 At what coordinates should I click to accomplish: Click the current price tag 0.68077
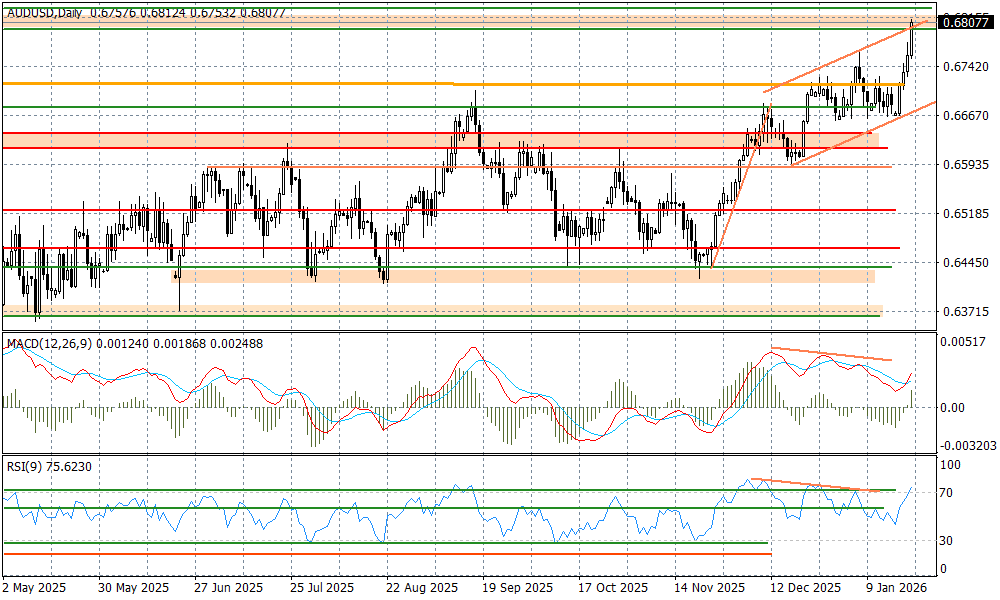[966, 21]
